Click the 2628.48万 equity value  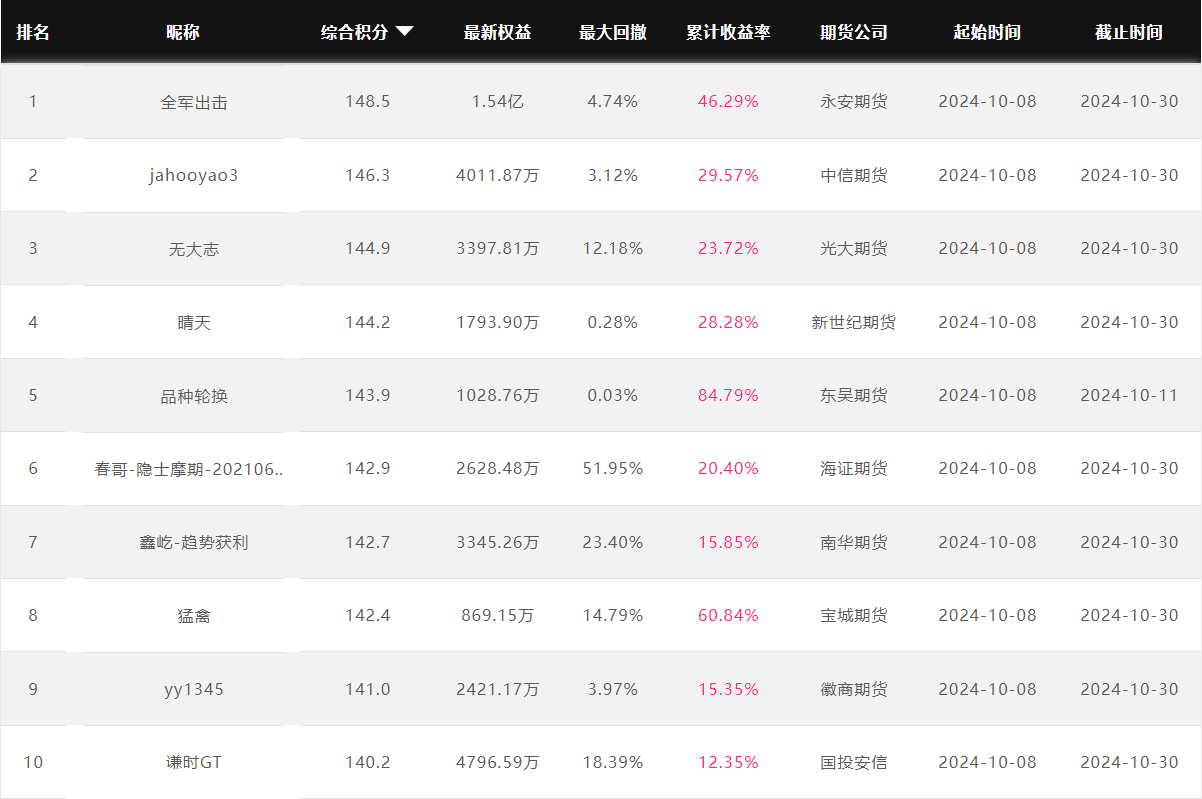tap(498, 468)
